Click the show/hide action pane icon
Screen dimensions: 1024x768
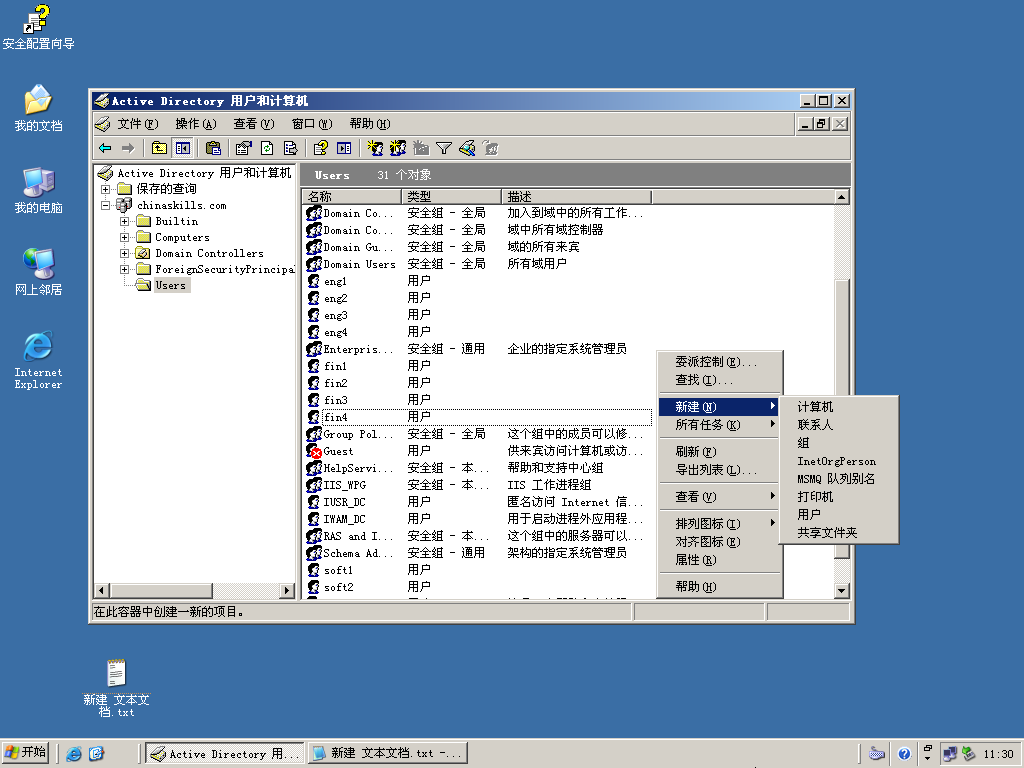[344, 148]
